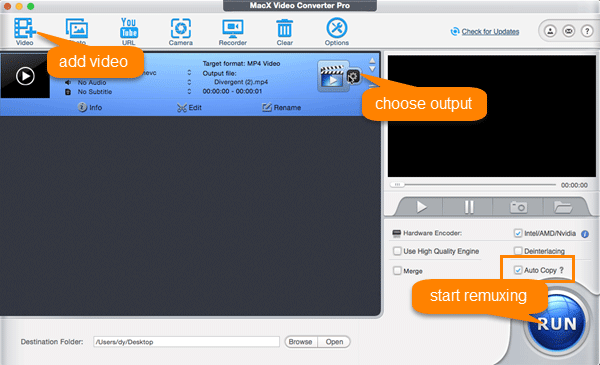Click the Auto Copy question mark
This screenshot has height=365, width=600.
click(x=561, y=270)
